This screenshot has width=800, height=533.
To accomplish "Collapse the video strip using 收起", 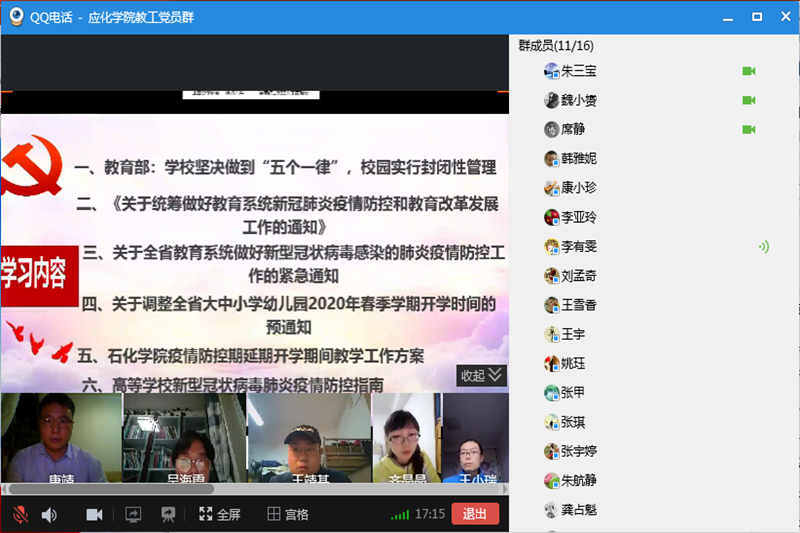I will pyautogui.click(x=482, y=376).
